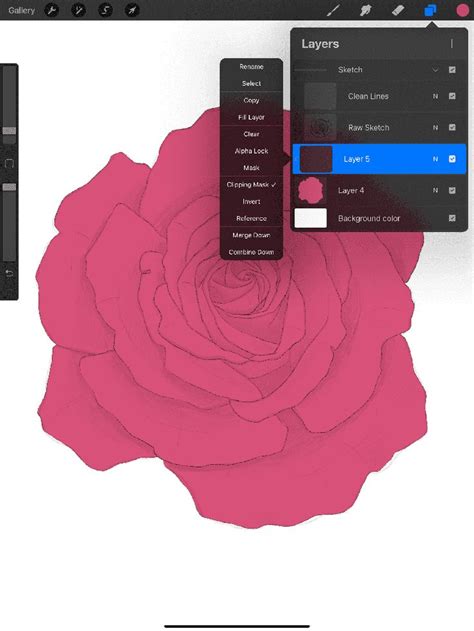Tap the square modify button on sidebar
The height and width of the screenshot is (631, 474).
[9, 163]
